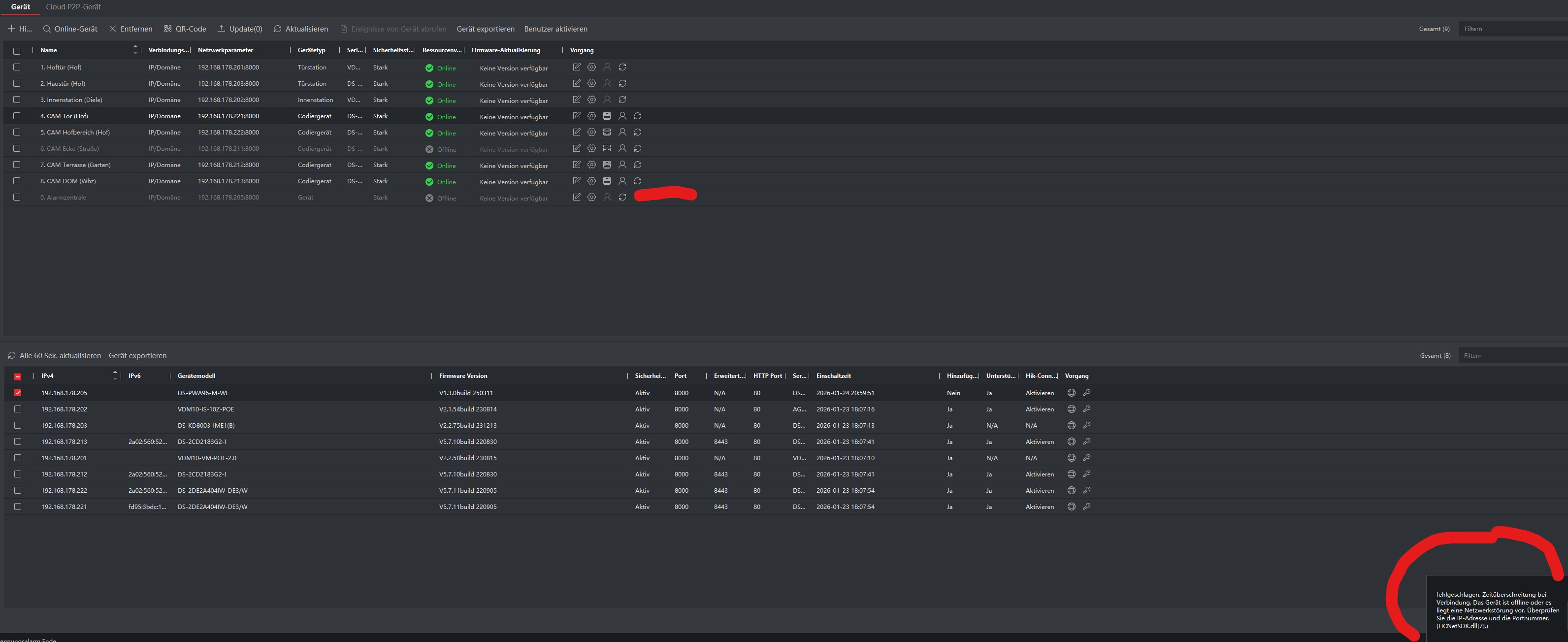
Task: Sort the IPv4 column with its arrows
Action: (x=115, y=376)
